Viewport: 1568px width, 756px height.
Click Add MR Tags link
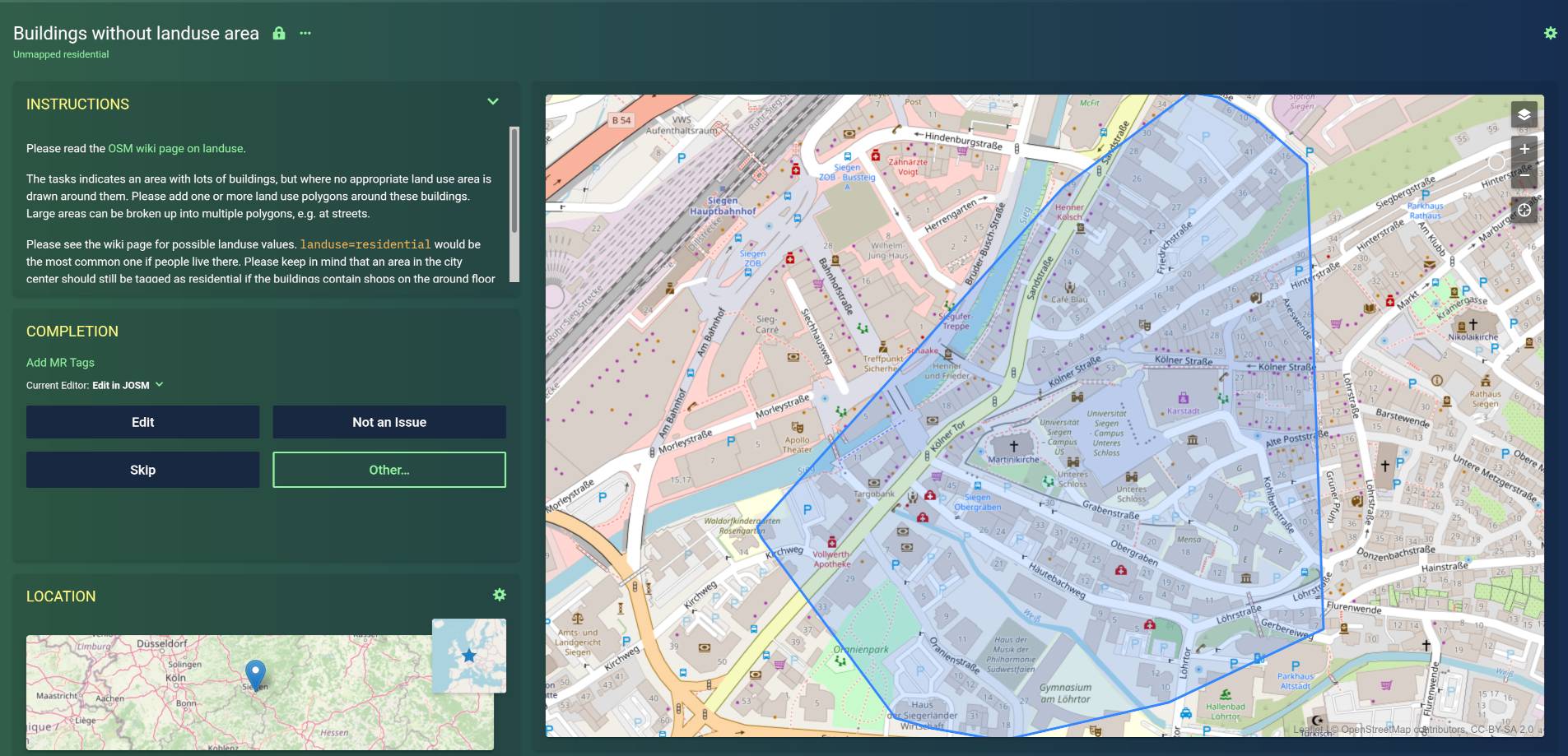point(60,363)
